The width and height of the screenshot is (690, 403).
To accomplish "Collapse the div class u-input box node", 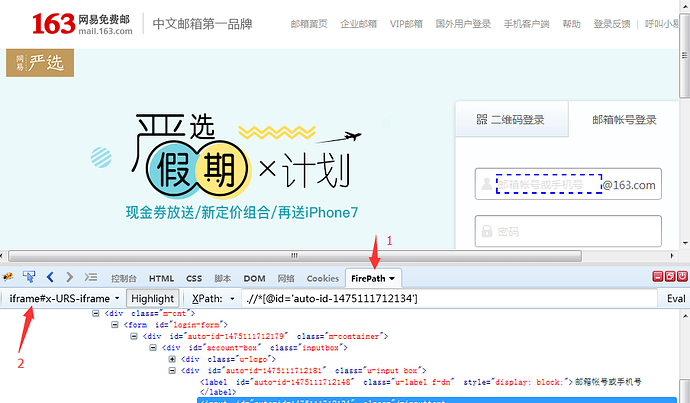I will [172, 370].
